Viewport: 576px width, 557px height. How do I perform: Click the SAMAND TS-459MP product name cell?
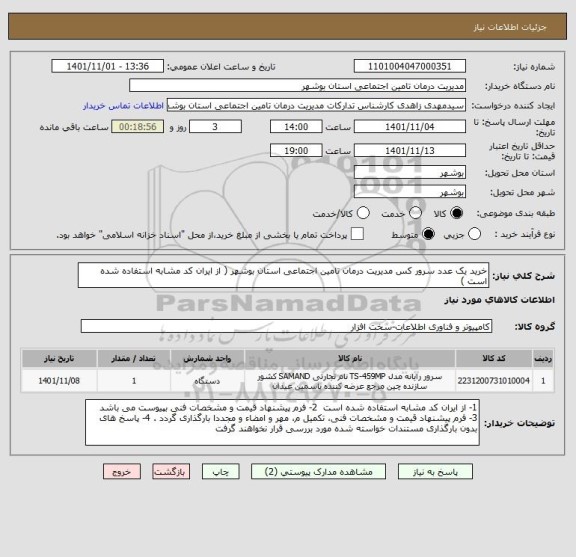tap(350, 381)
